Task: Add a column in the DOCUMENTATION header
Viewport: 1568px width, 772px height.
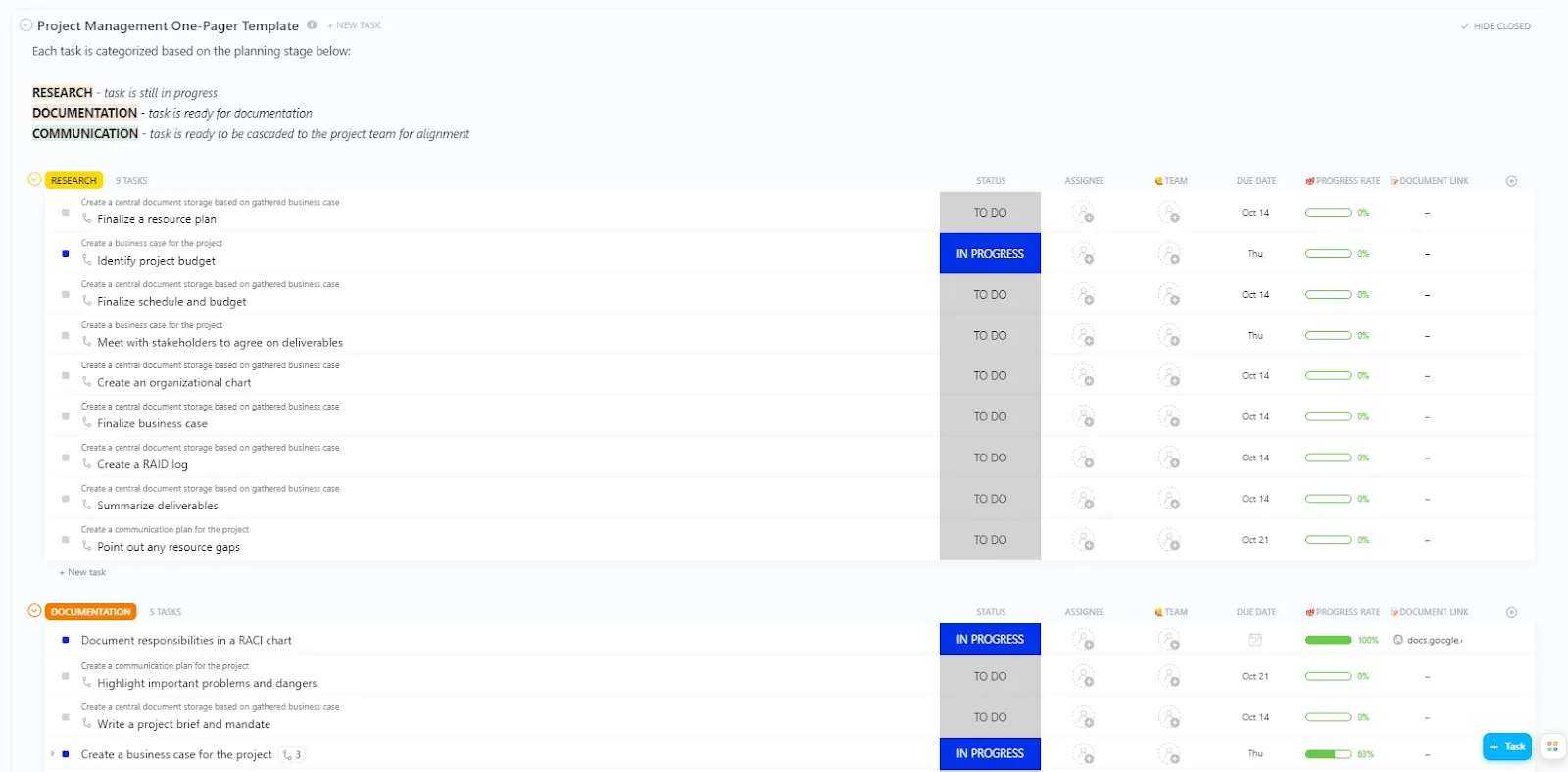Action: click(1511, 612)
